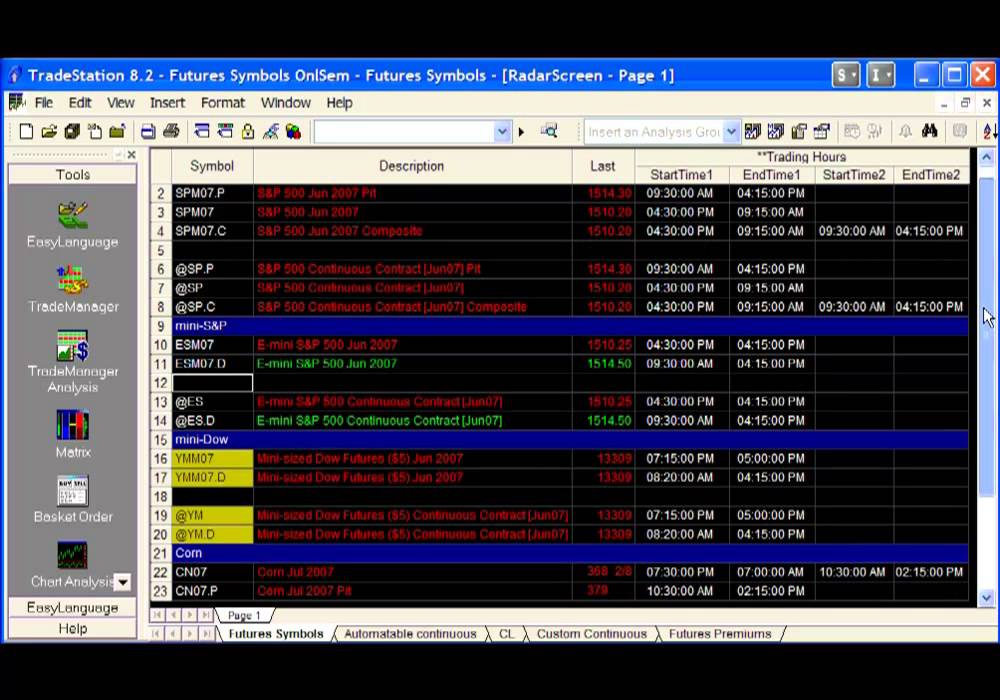This screenshot has height=700, width=1000.
Task: Click the Description column header
Action: pos(412,166)
